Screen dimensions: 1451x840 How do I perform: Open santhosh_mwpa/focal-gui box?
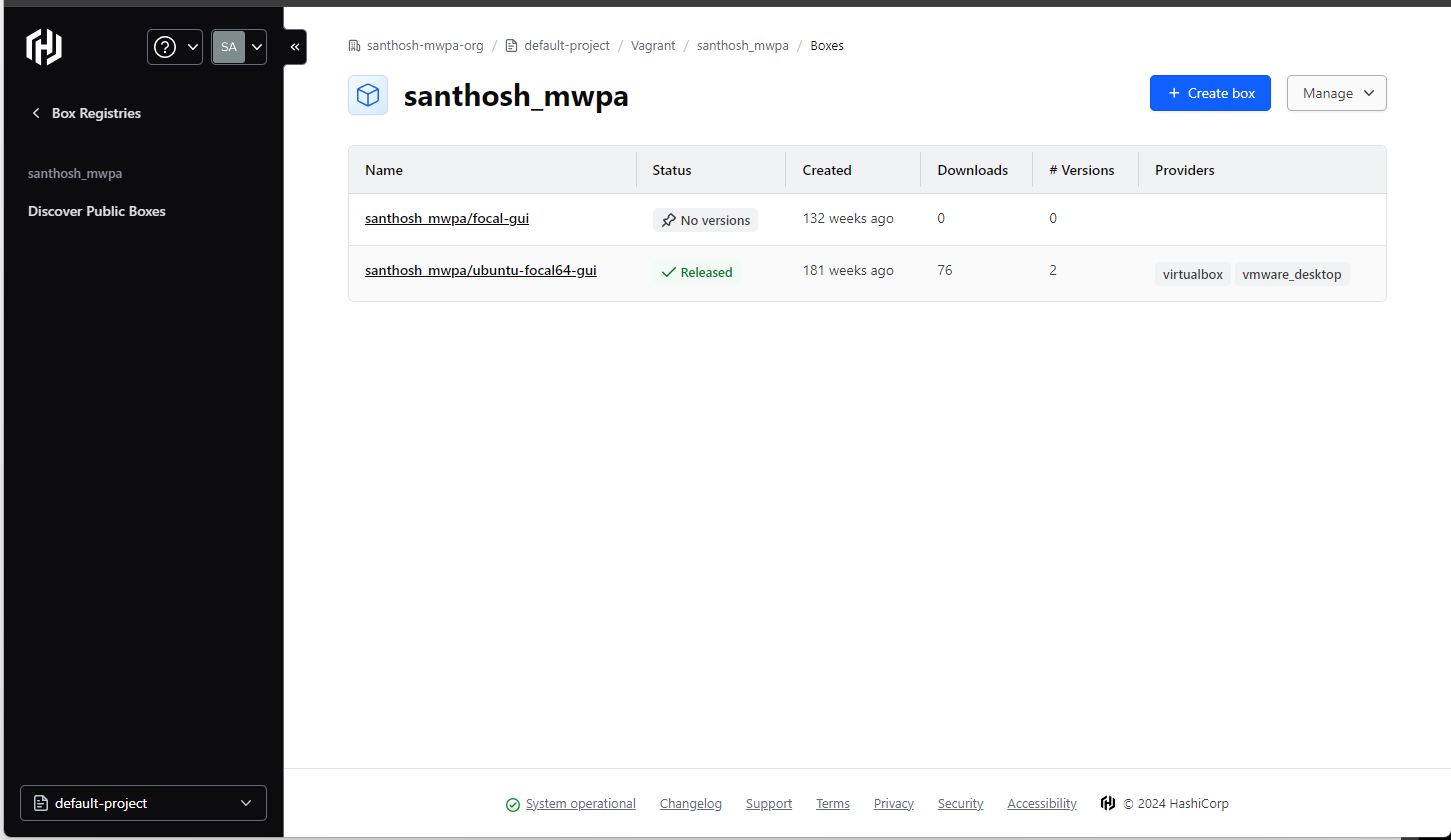coord(447,218)
